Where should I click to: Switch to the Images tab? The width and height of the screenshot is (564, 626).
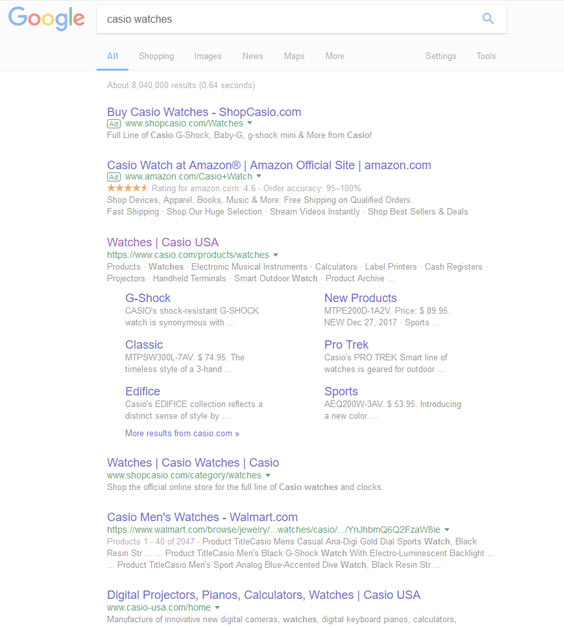(x=208, y=56)
